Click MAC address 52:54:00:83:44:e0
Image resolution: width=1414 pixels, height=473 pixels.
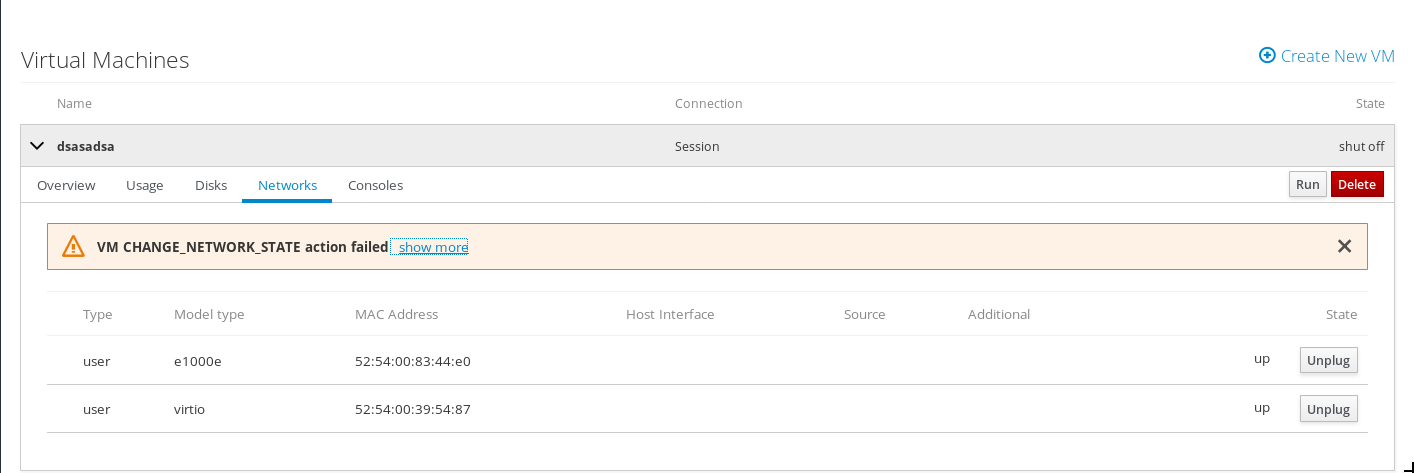[412, 361]
